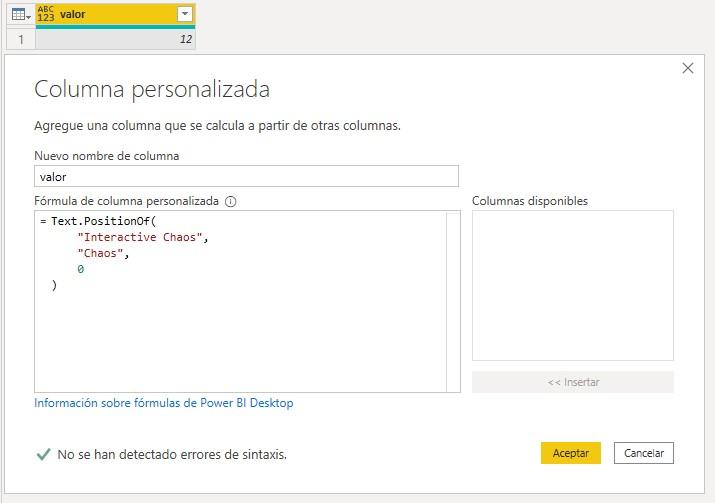
Task: Click the "Fórmula de columna personalizada" label
Action: click(x=126, y=201)
